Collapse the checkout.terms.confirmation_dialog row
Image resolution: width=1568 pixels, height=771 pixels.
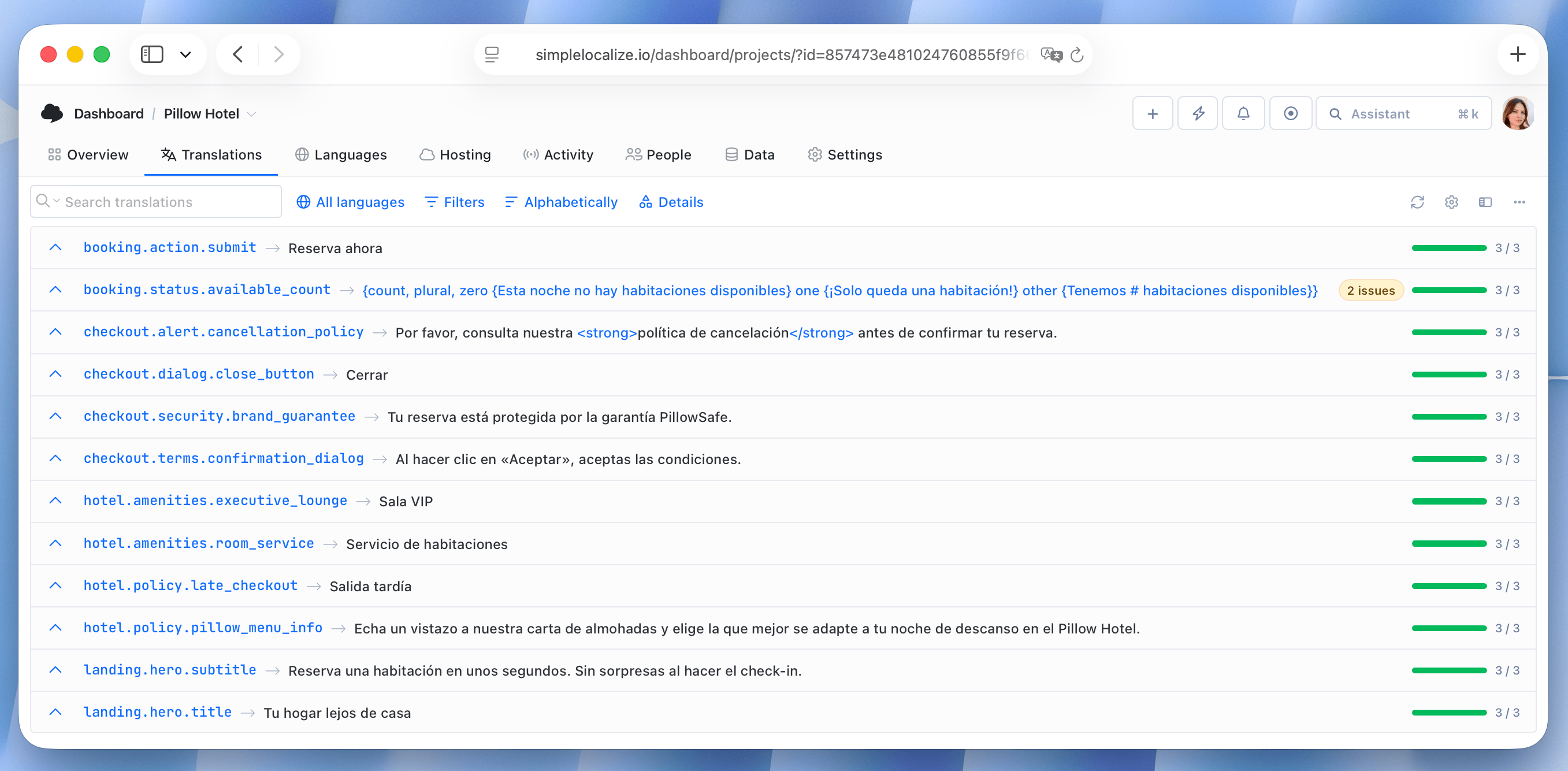[55, 458]
